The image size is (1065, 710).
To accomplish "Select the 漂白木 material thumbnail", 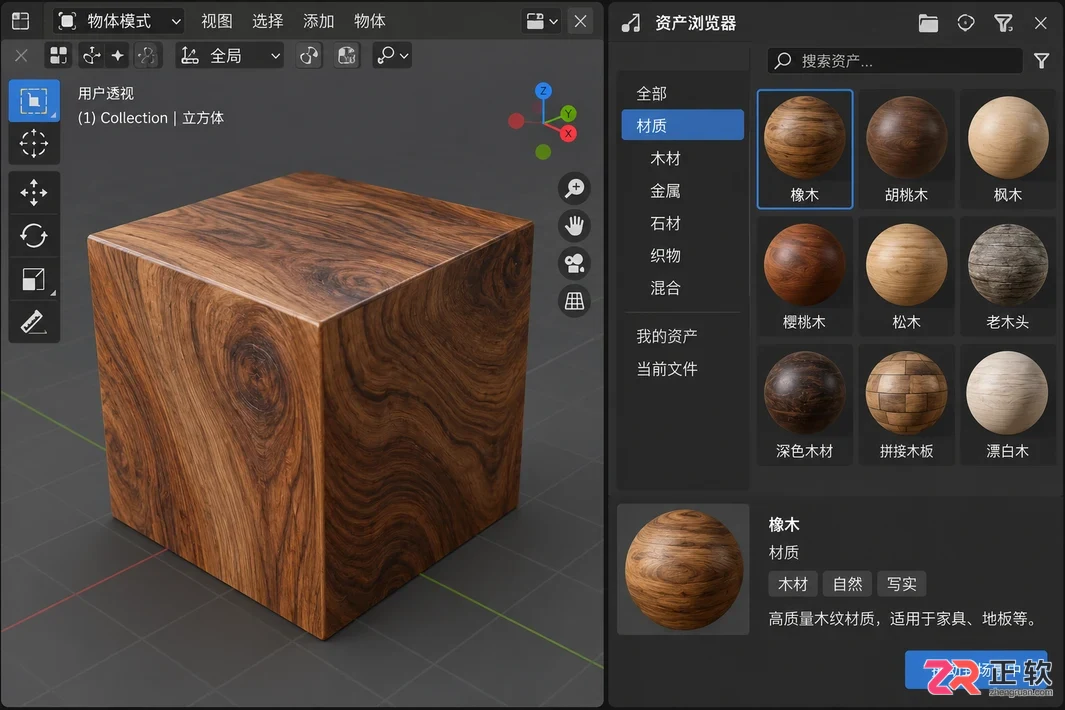I will click(1008, 404).
